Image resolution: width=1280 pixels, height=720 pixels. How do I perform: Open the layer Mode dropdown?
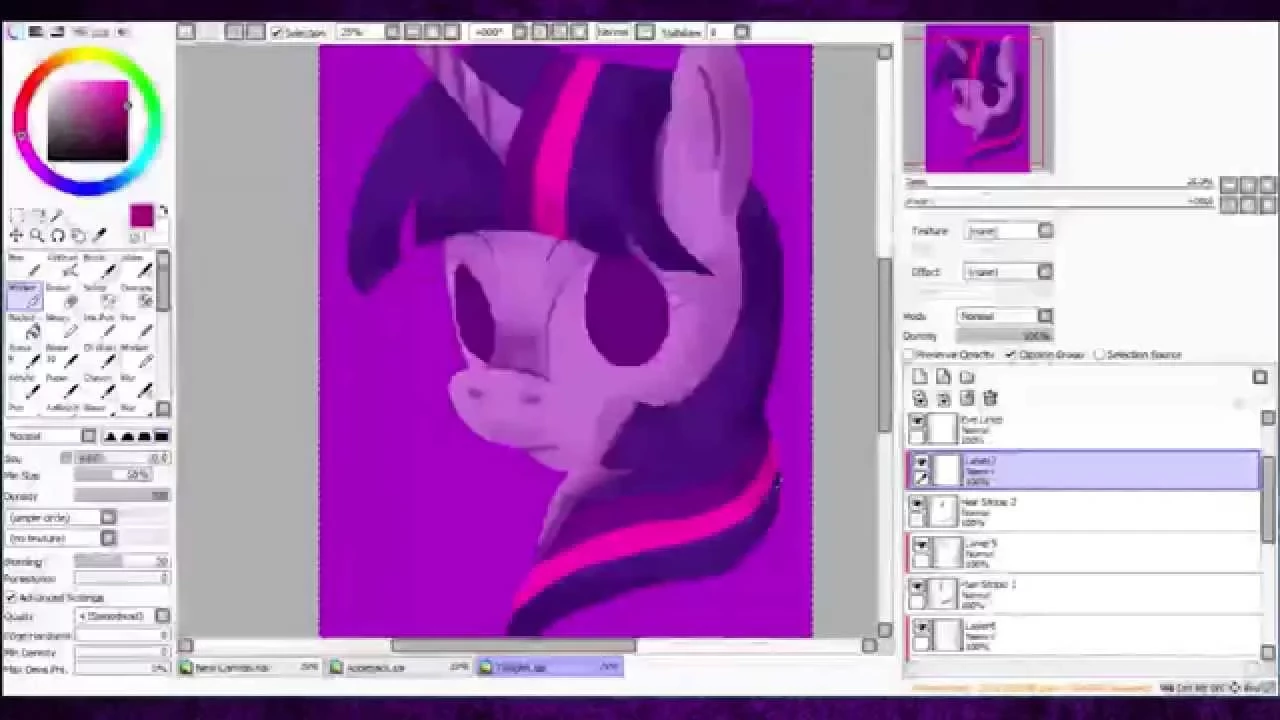(x=1005, y=316)
